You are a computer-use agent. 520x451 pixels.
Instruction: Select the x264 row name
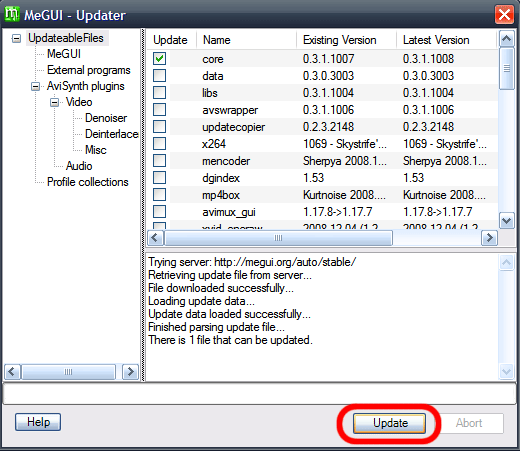214,144
